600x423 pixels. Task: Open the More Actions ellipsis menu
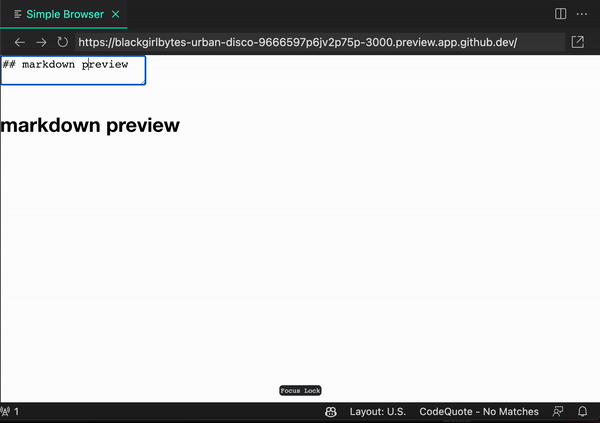tap(582, 14)
